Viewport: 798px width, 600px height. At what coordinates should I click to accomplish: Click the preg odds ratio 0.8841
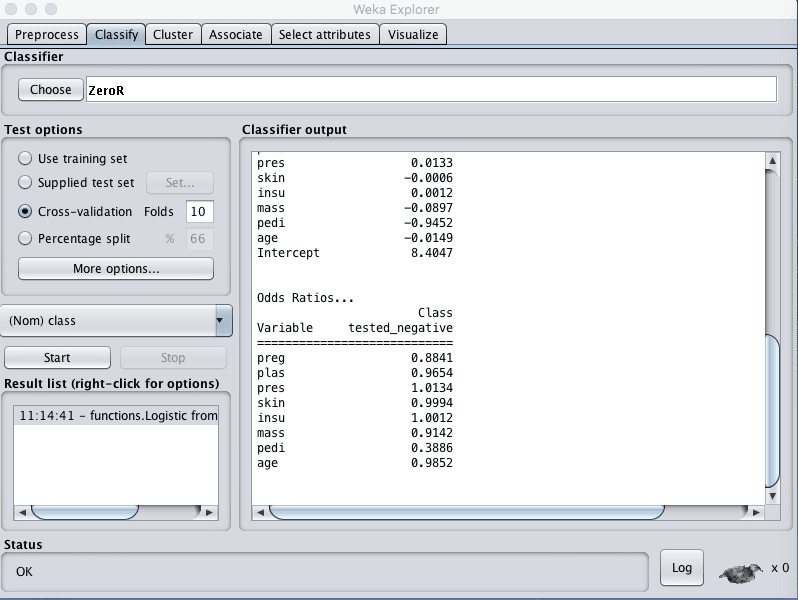coord(432,358)
